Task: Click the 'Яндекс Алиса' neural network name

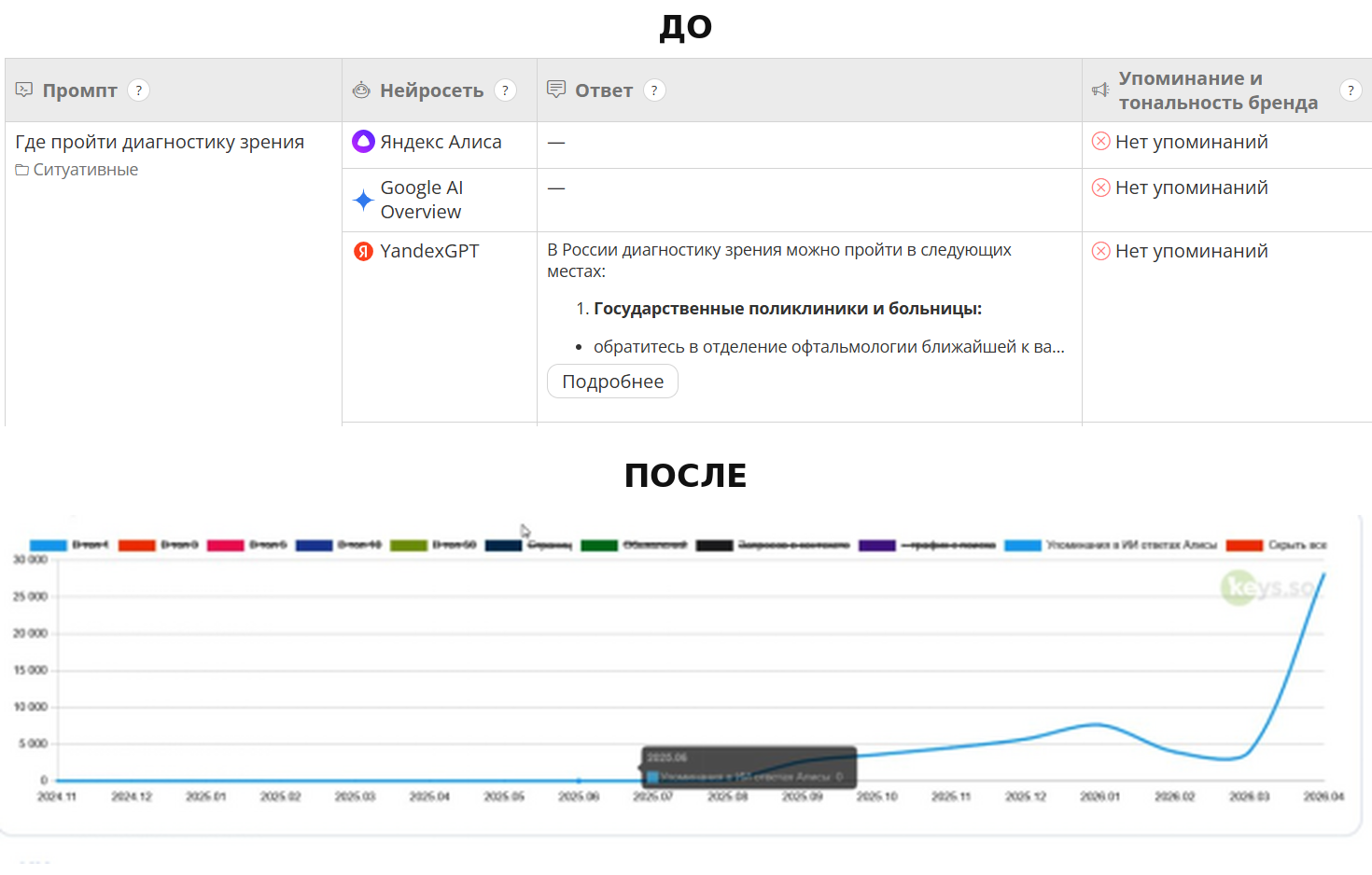Action: (441, 142)
